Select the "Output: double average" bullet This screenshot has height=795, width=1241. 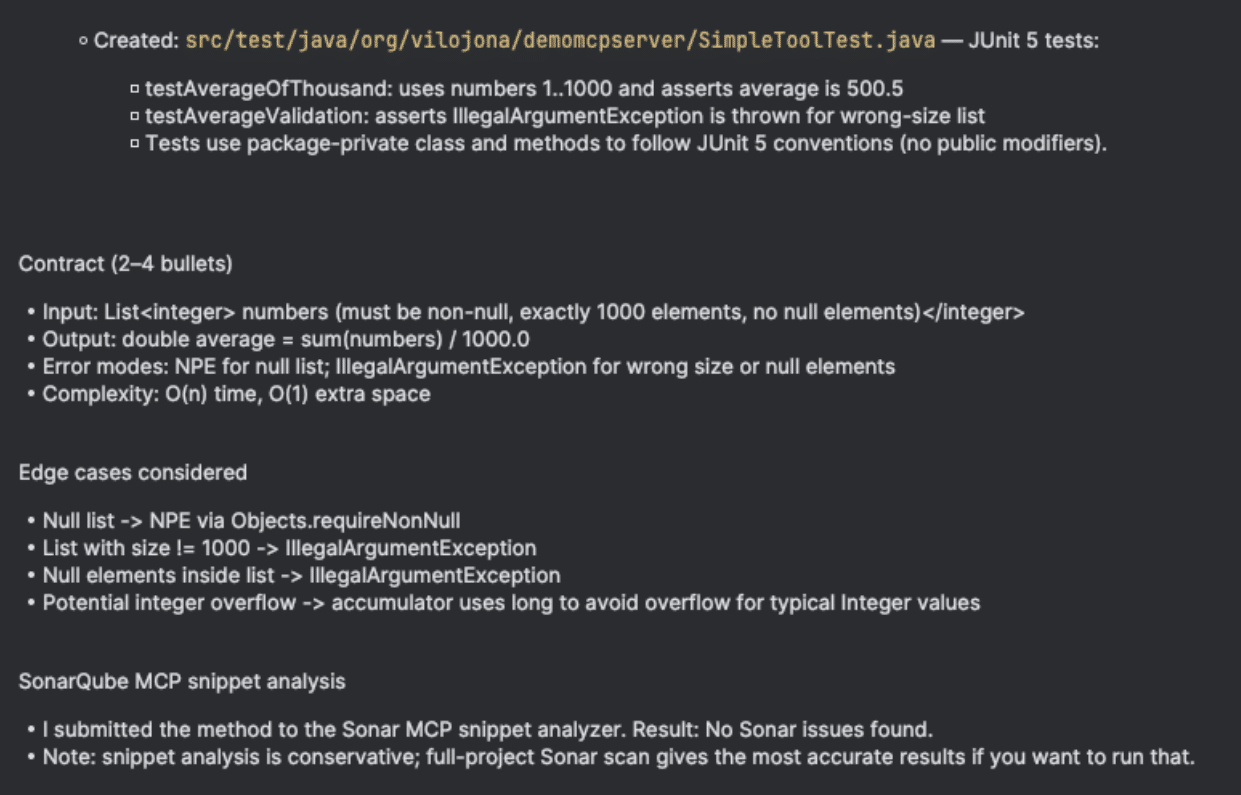tap(286, 339)
